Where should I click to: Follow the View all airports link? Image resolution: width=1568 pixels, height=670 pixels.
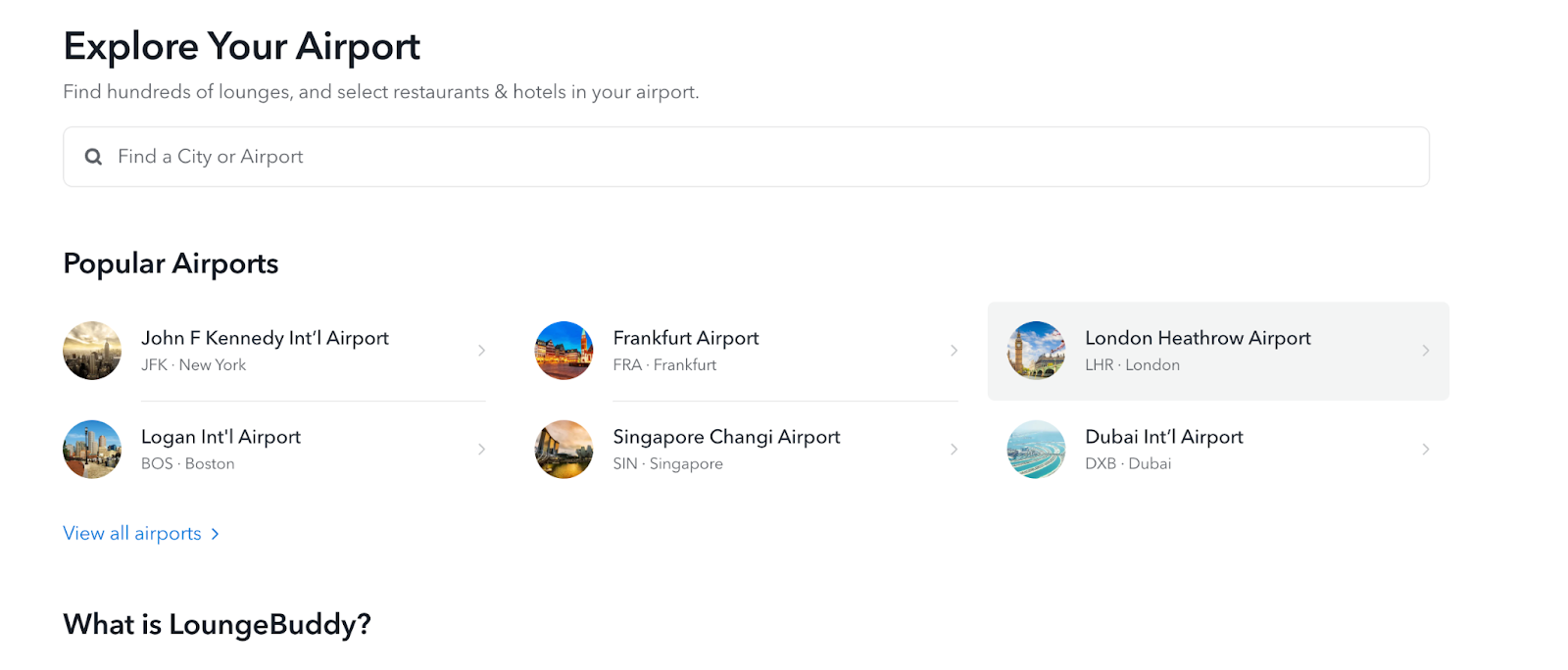pos(132,534)
